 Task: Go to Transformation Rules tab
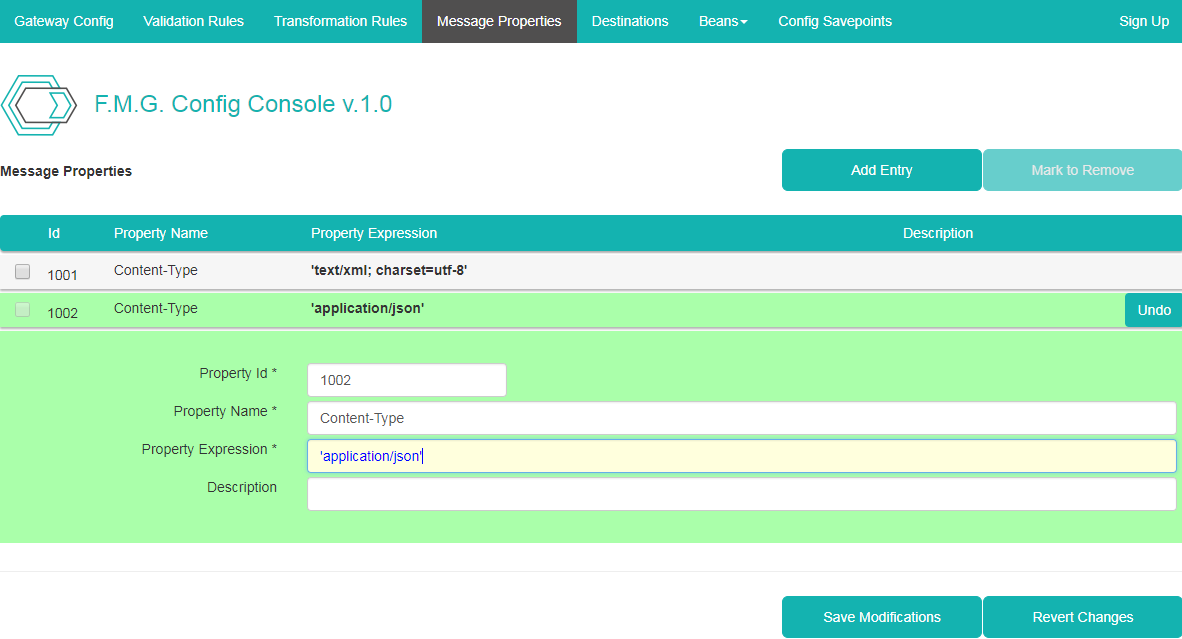(340, 21)
